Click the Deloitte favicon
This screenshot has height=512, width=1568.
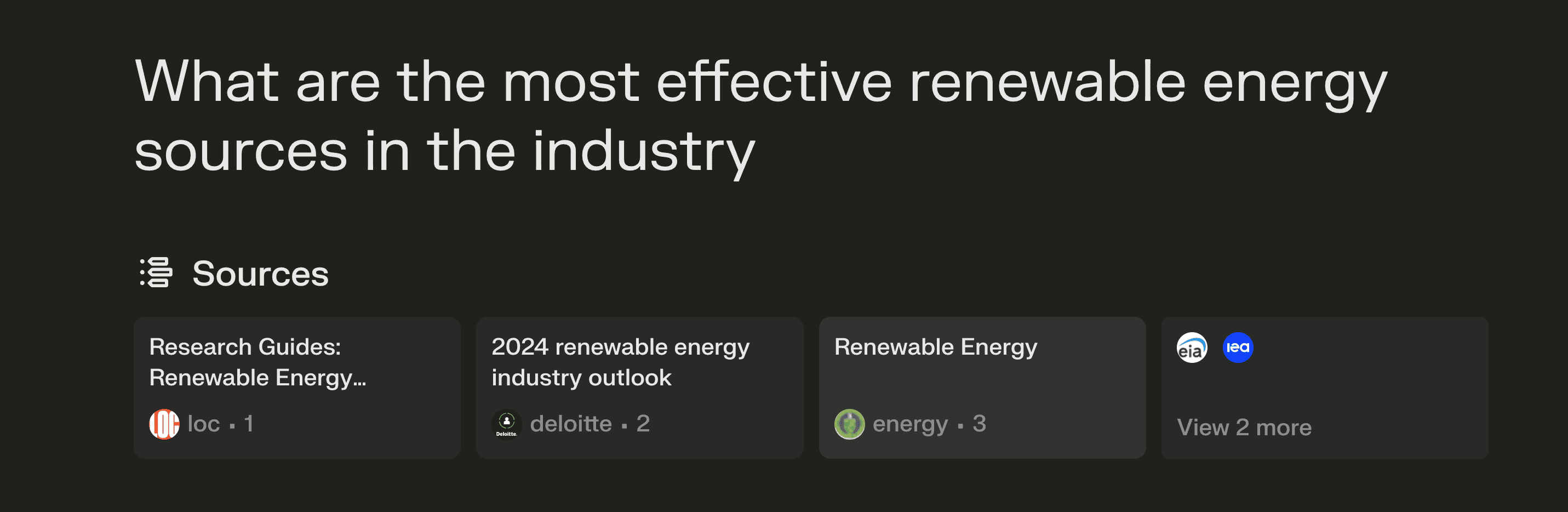tap(506, 424)
